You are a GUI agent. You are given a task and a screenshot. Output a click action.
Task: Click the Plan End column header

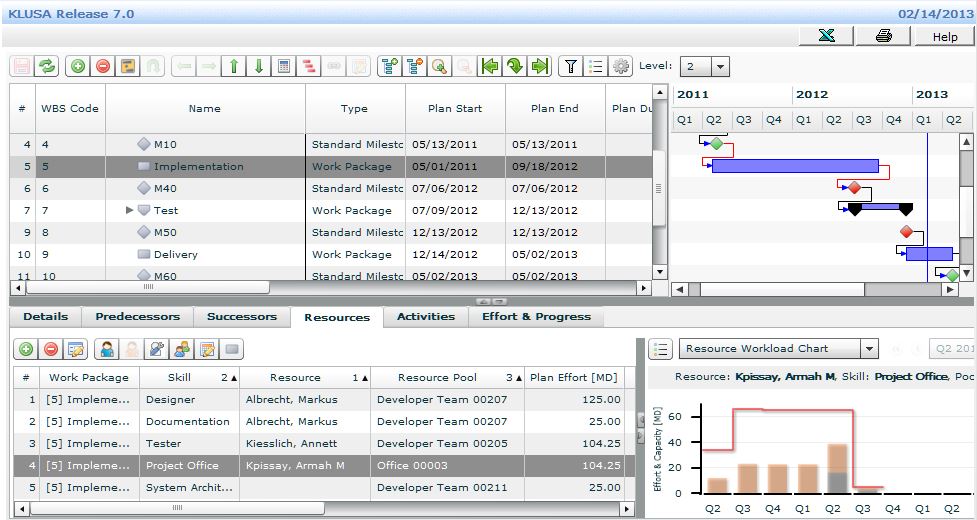pyautogui.click(x=555, y=108)
